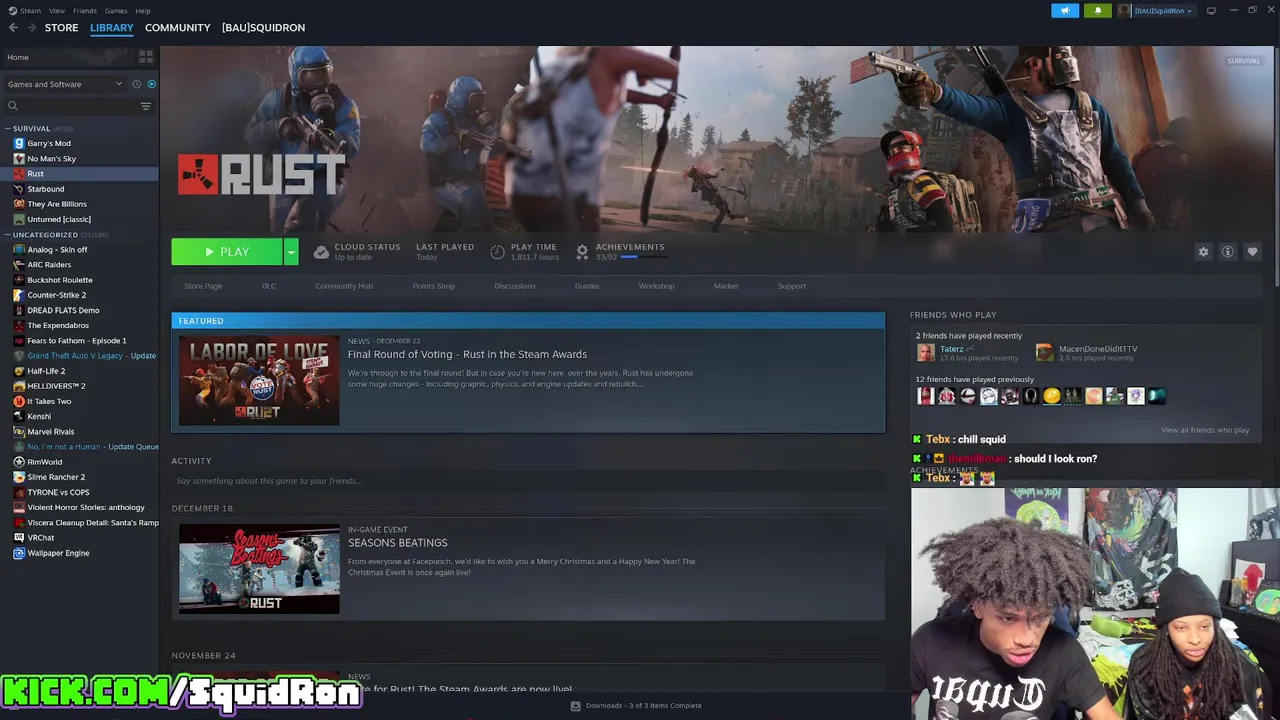Toggle sort by recent activity clock
Viewport: 1280px width, 720px height.
(136, 84)
